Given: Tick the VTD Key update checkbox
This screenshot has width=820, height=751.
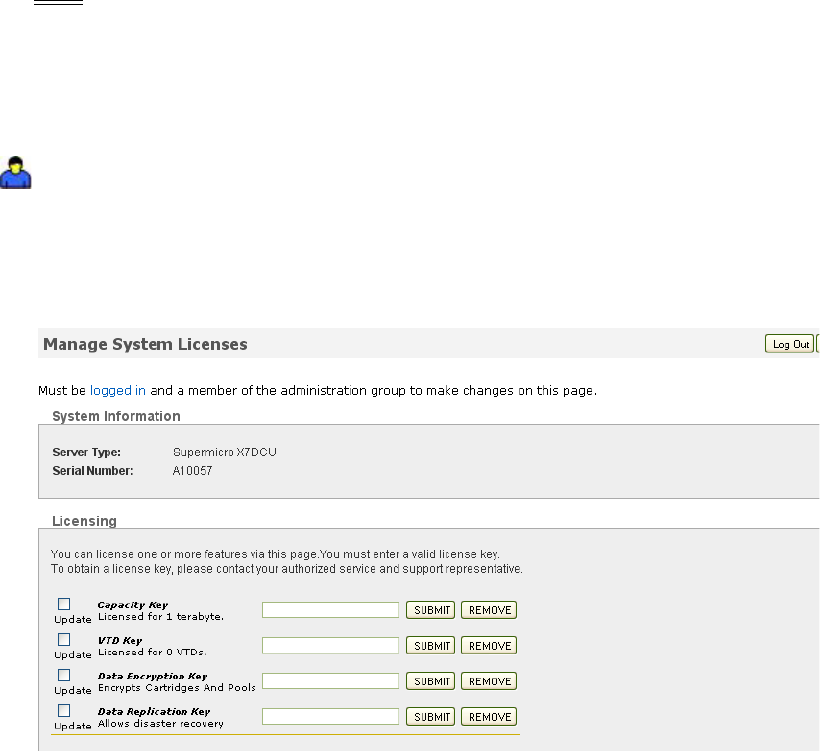Looking at the screenshot, I should pyautogui.click(x=64, y=639).
